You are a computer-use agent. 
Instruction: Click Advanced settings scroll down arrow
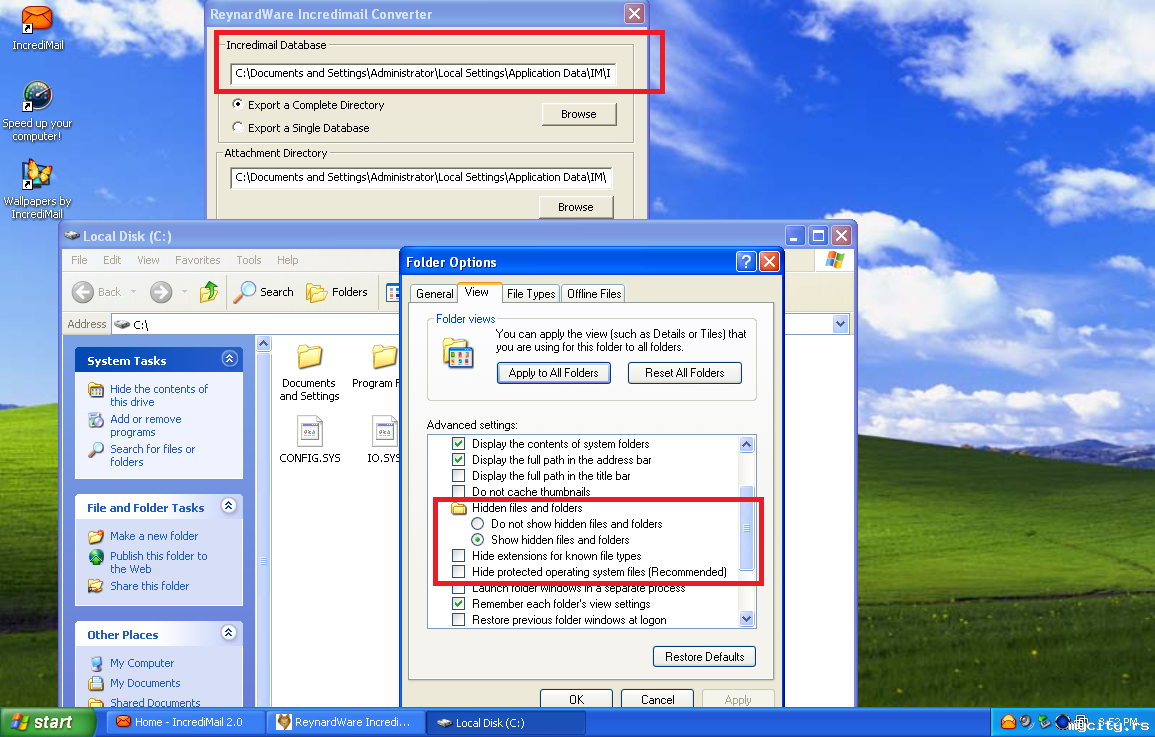tap(746, 618)
